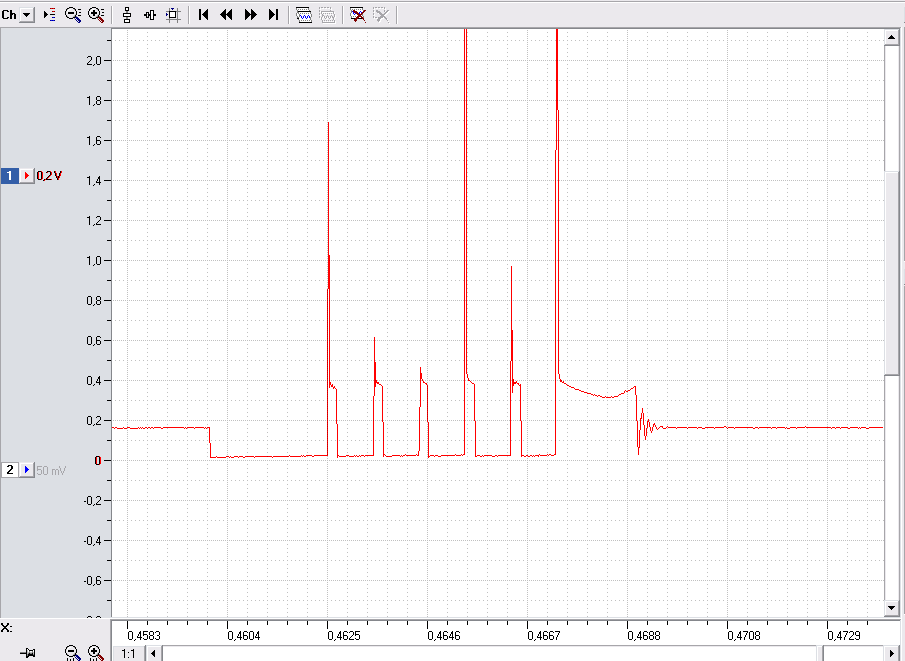This screenshot has height=661, width=905.
Task: Zoom in vertically using the top toolbar magnifier
Action: pos(96,15)
